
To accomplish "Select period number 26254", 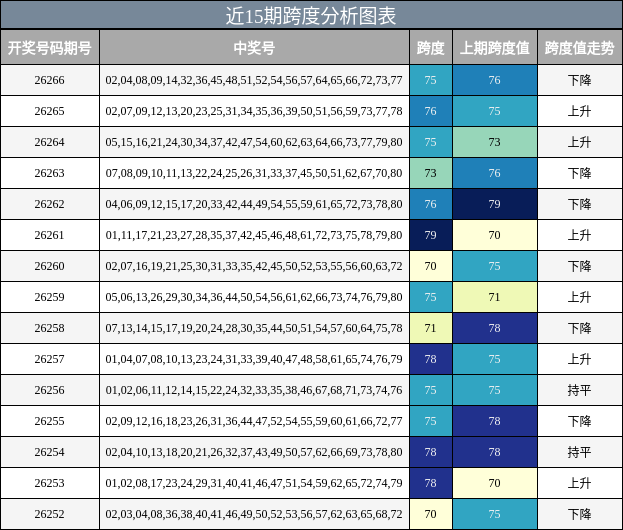I will (49, 452).
